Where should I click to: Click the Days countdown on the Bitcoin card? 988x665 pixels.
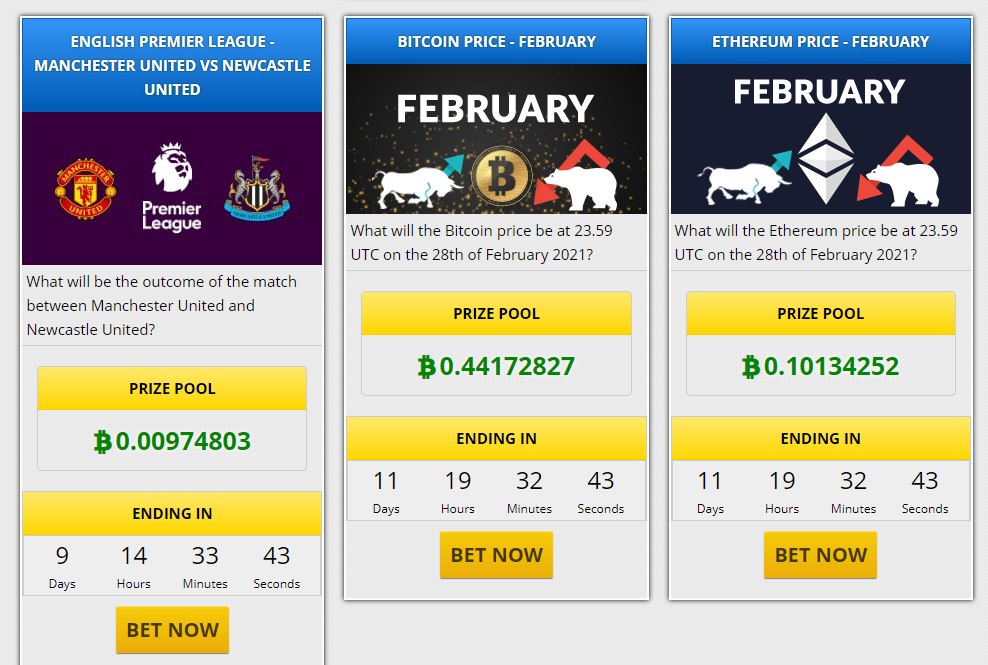click(x=386, y=491)
